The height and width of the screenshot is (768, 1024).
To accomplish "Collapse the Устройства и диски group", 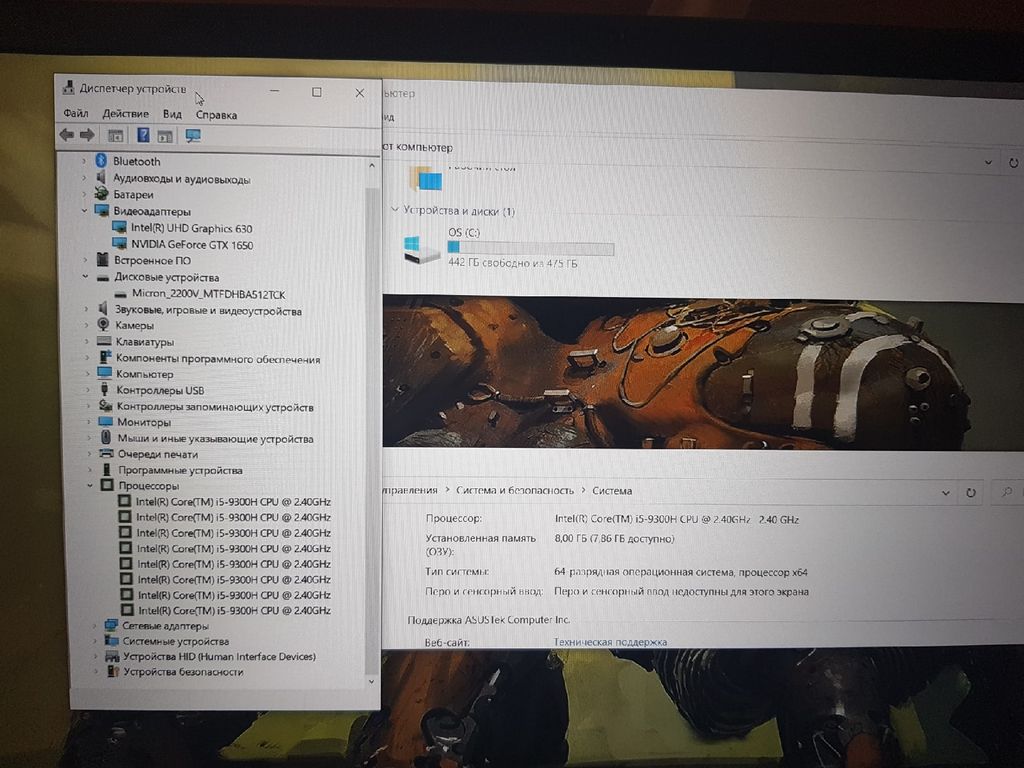I will click(394, 209).
